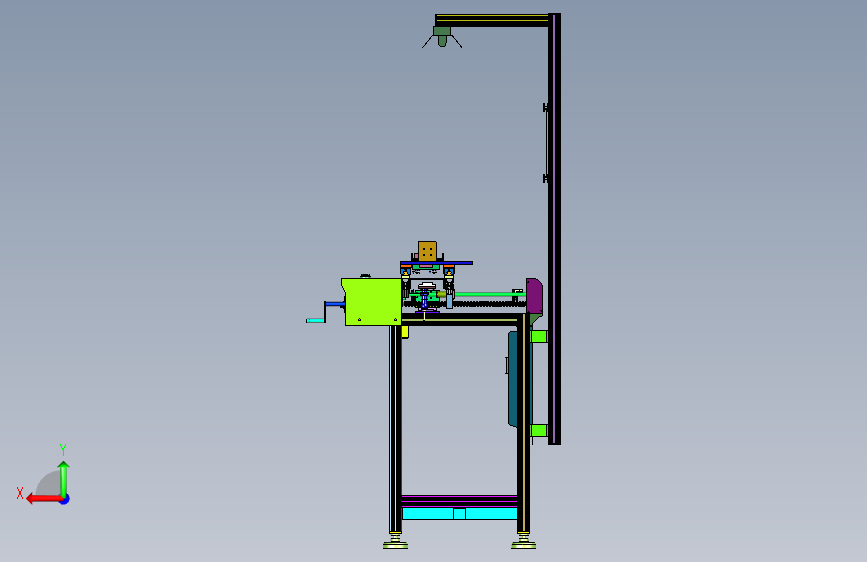Screen dimensions: 867x562
Task: Select the tan box on top plate
Action: [x=427, y=251]
